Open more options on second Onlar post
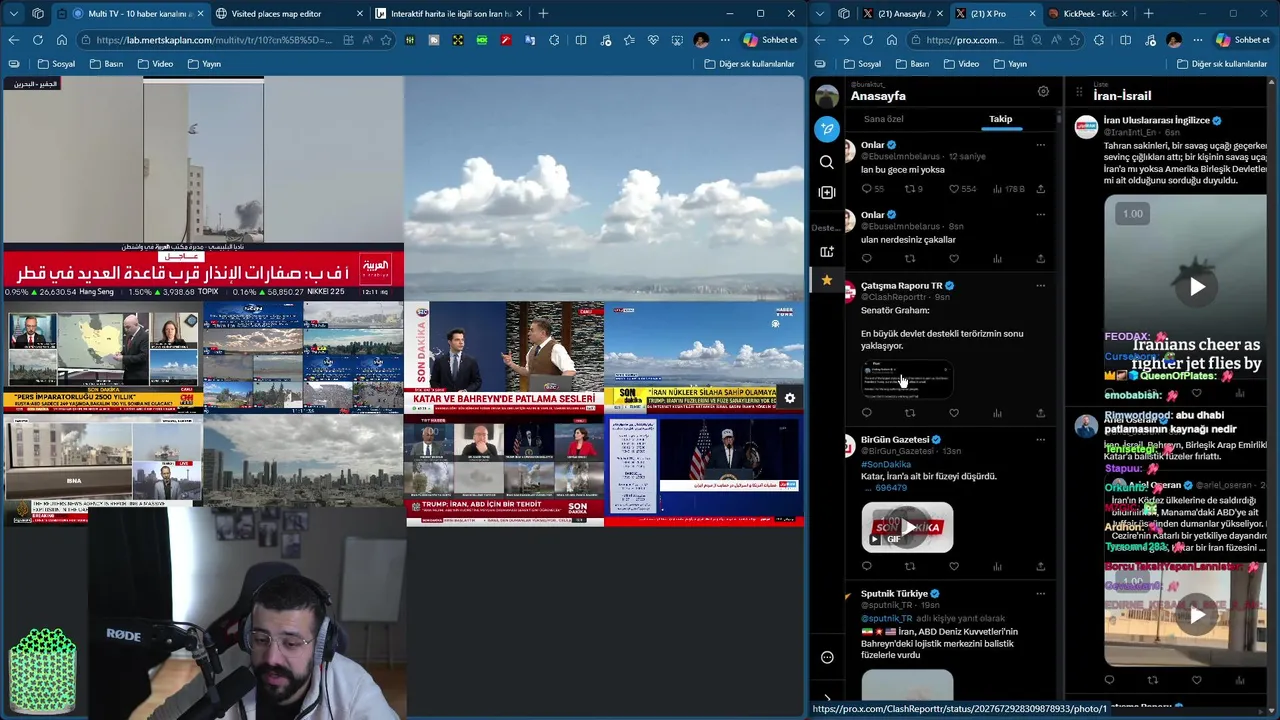Viewport: 1280px width, 720px height. tap(1040, 215)
